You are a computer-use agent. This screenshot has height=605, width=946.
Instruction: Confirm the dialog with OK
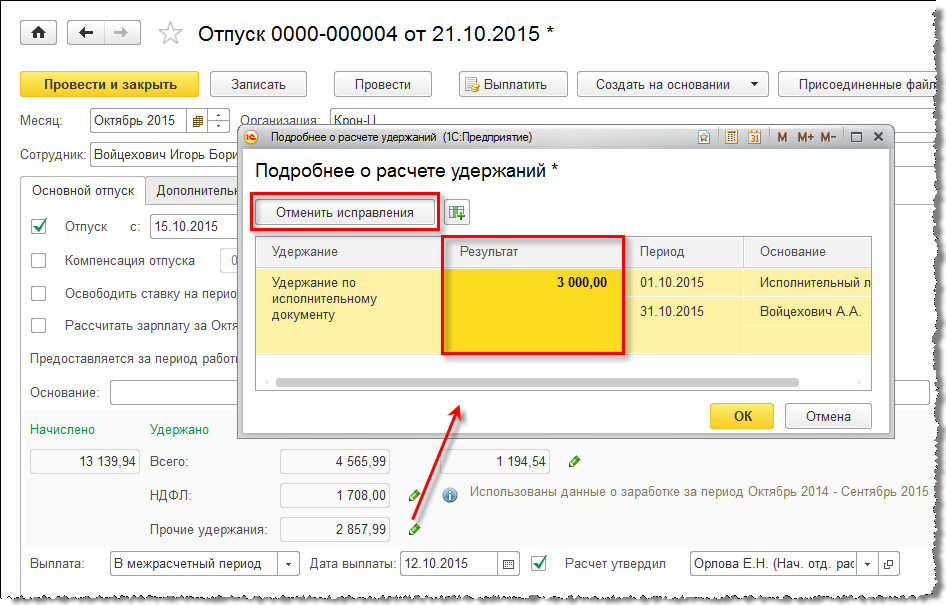pos(742,416)
